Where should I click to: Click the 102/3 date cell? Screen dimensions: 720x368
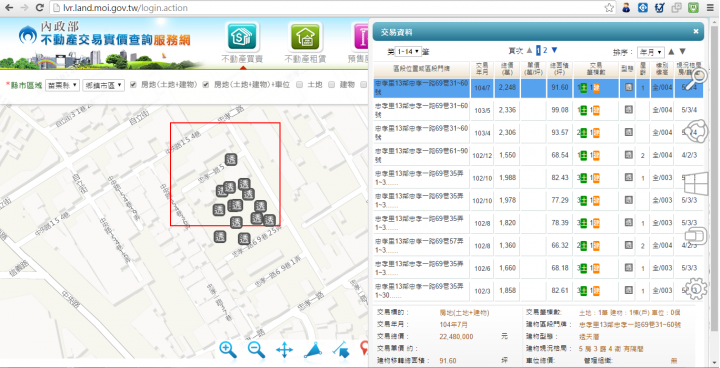pyautogui.click(x=482, y=291)
